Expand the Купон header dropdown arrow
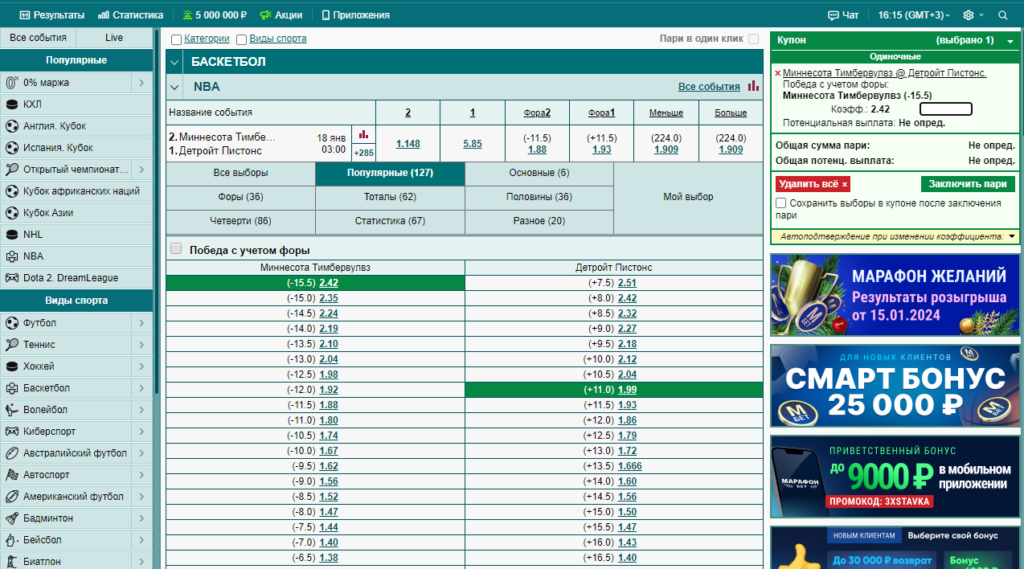This screenshot has height=569, width=1024. point(1010,41)
